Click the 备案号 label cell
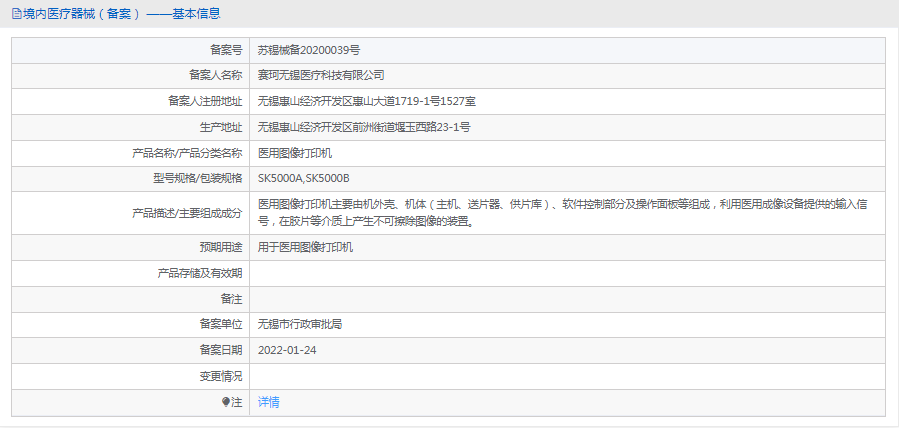The image size is (899, 428). point(226,50)
